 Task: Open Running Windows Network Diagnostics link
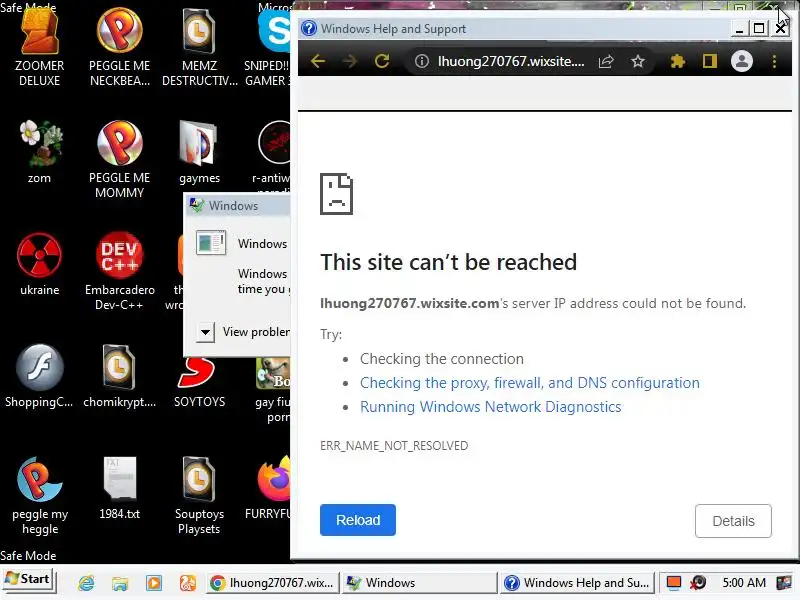490,407
